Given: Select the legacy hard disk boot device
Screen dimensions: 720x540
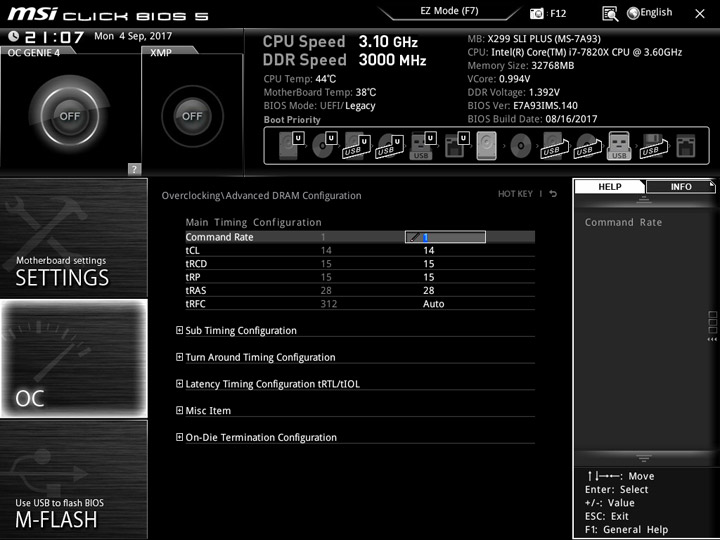Looking at the screenshot, I should [x=487, y=146].
